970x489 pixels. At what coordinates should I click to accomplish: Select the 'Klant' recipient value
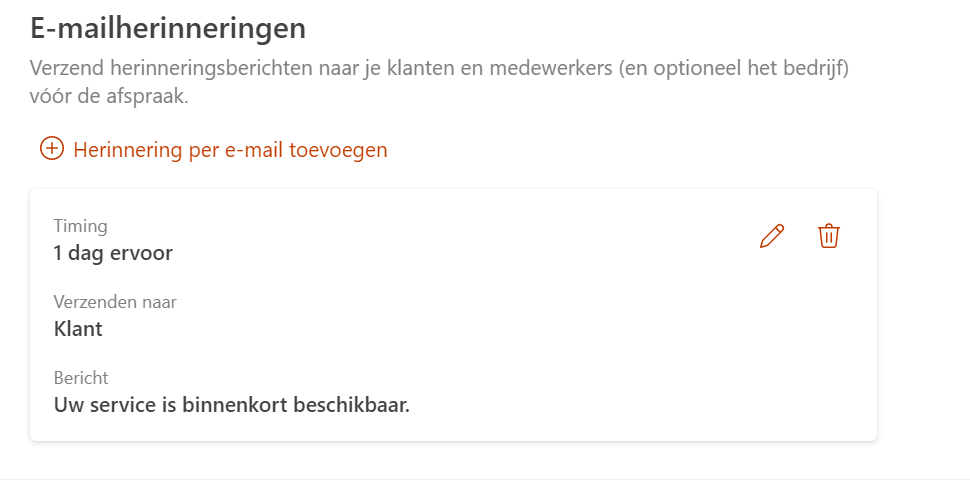(78, 329)
